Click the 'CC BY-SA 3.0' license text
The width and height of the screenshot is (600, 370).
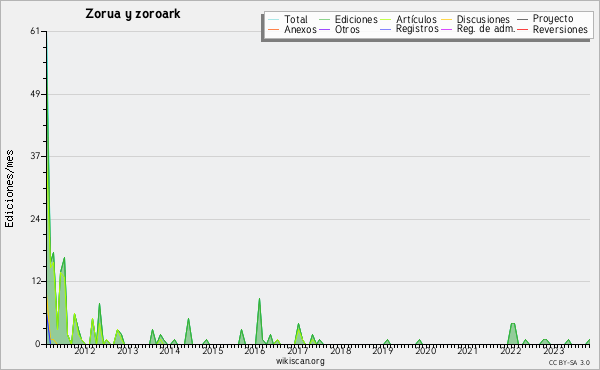tap(569, 363)
